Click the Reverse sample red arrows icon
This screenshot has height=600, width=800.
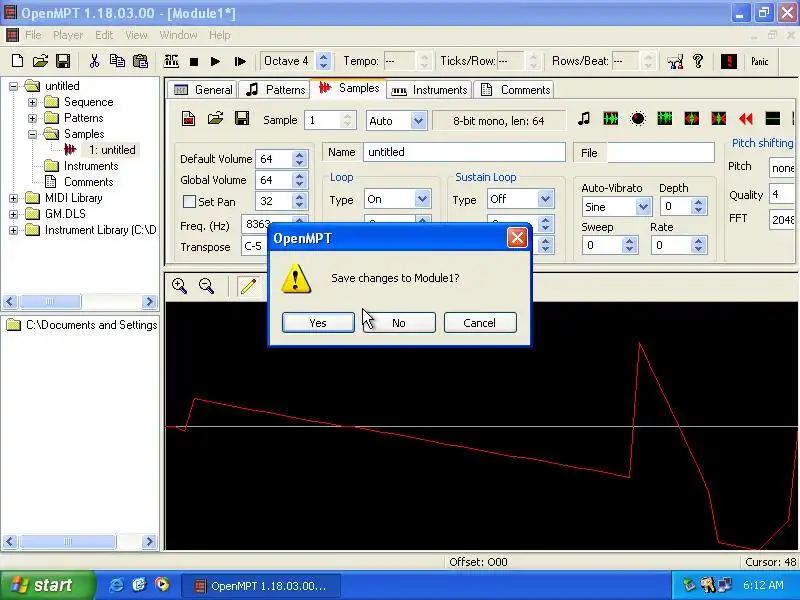[x=745, y=119]
